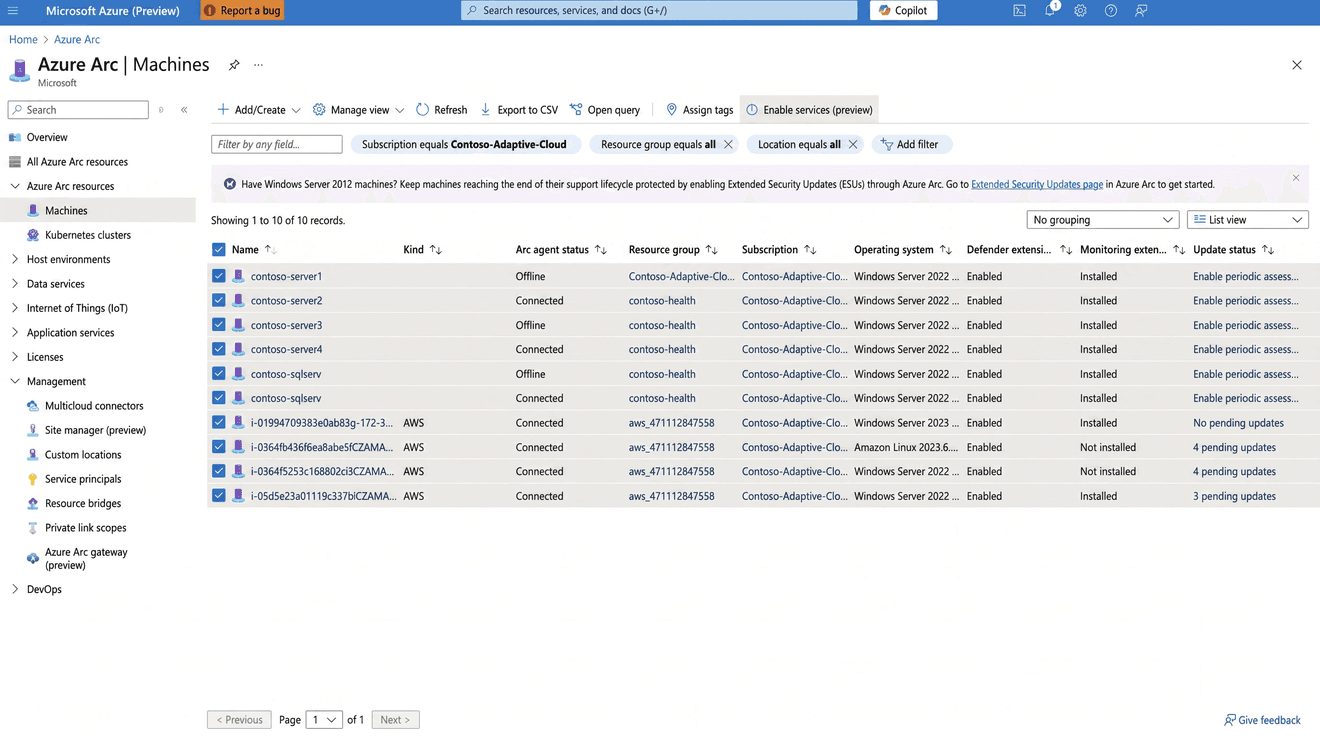Image resolution: width=1320 pixels, height=737 pixels.
Task: Open Kubernetes clusters in sidebar
Action: coord(88,235)
